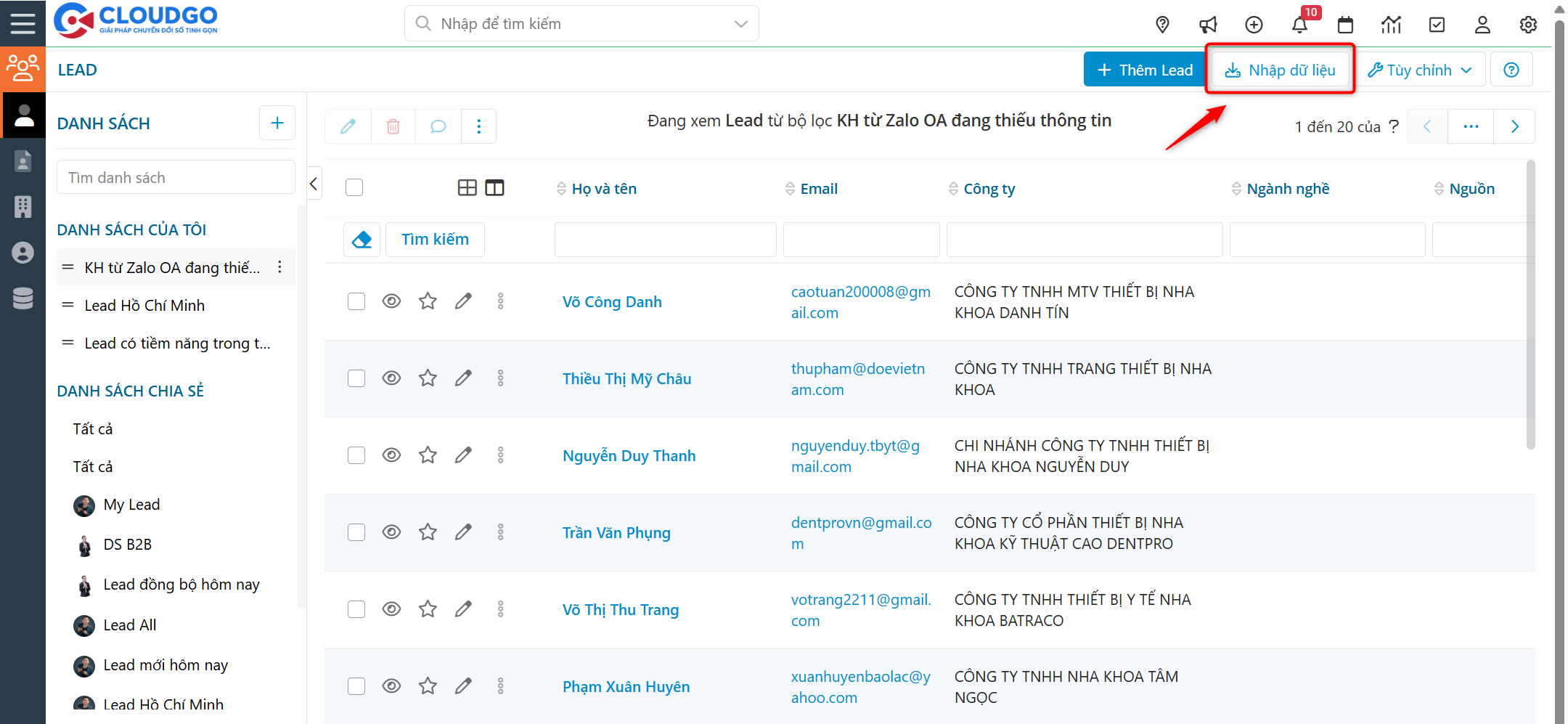Open the search bar dropdown arrow
This screenshot has height=724, width=1568.
tap(740, 24)
